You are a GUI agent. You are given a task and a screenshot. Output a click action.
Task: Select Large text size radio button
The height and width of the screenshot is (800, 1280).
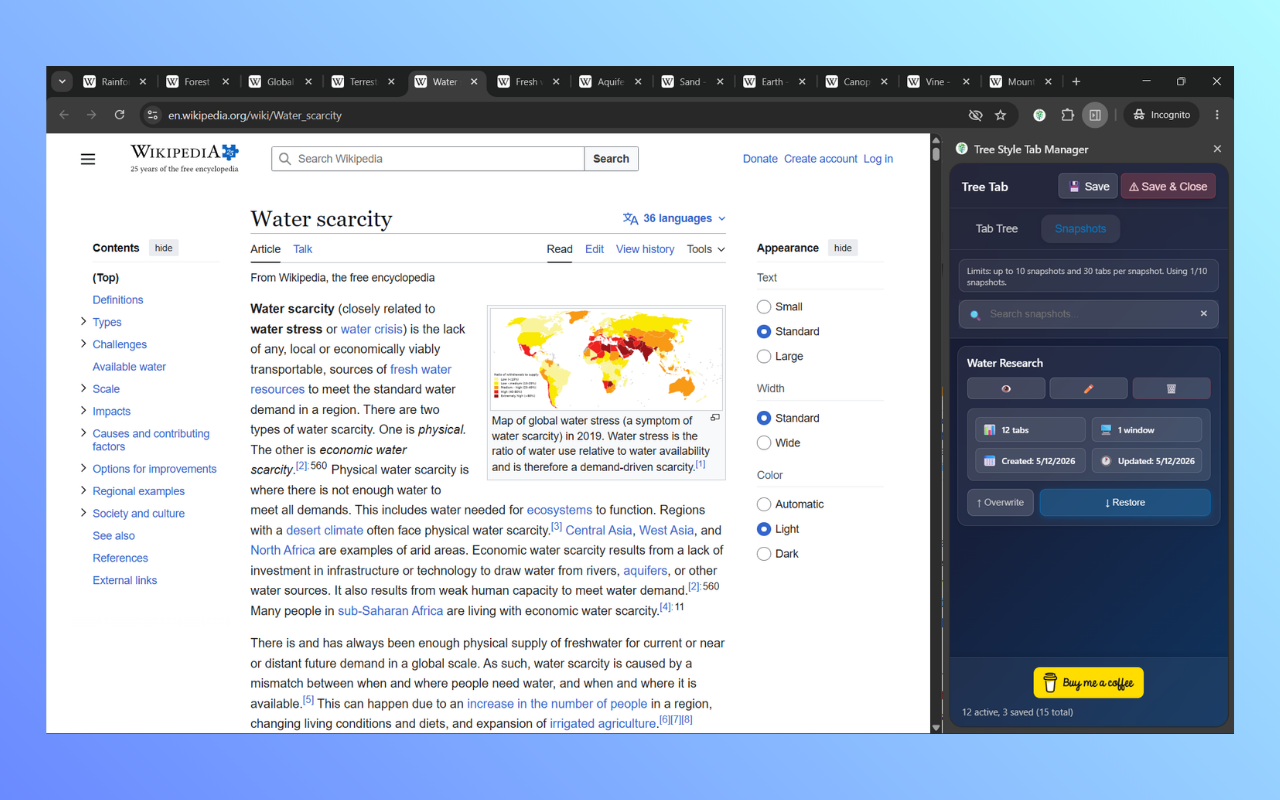tap(764, 356)
